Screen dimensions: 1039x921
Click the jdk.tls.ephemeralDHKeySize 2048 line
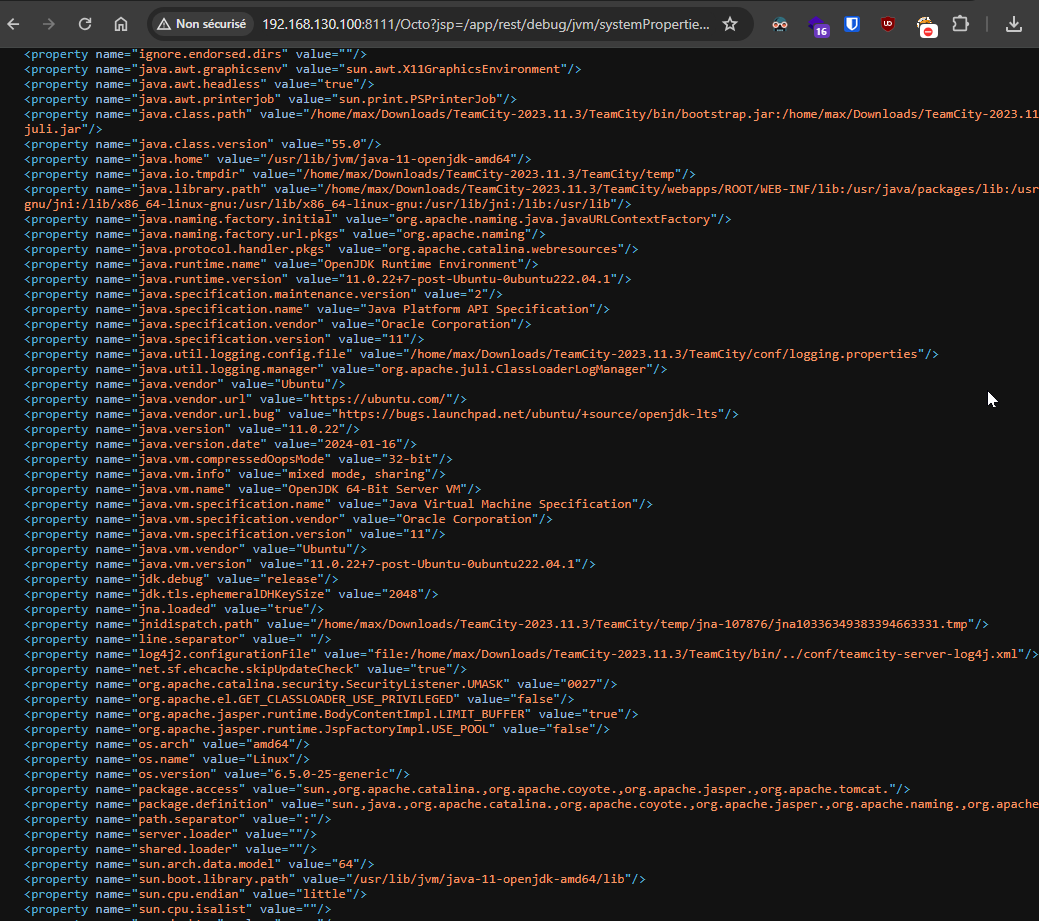[x=231, y=594]
